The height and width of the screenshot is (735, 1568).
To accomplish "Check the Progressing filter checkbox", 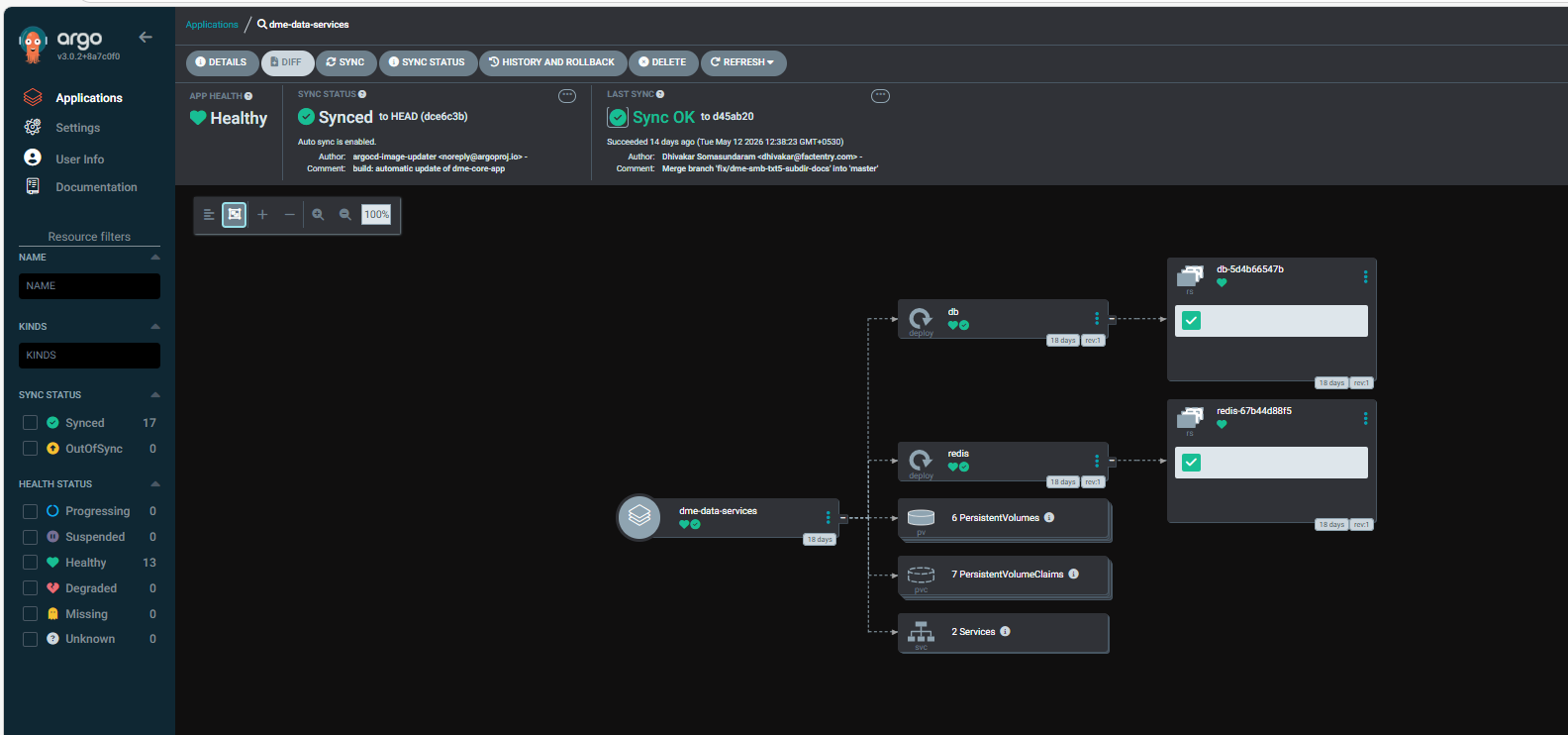I will click(x=30, y=511).
